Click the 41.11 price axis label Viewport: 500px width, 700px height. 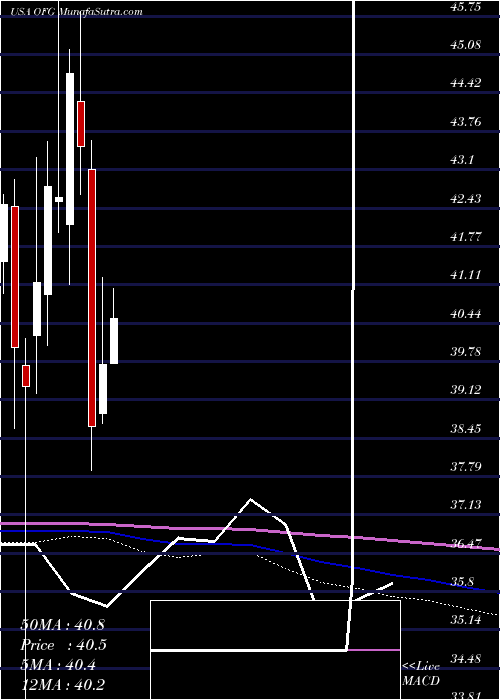tap(466, 275)
